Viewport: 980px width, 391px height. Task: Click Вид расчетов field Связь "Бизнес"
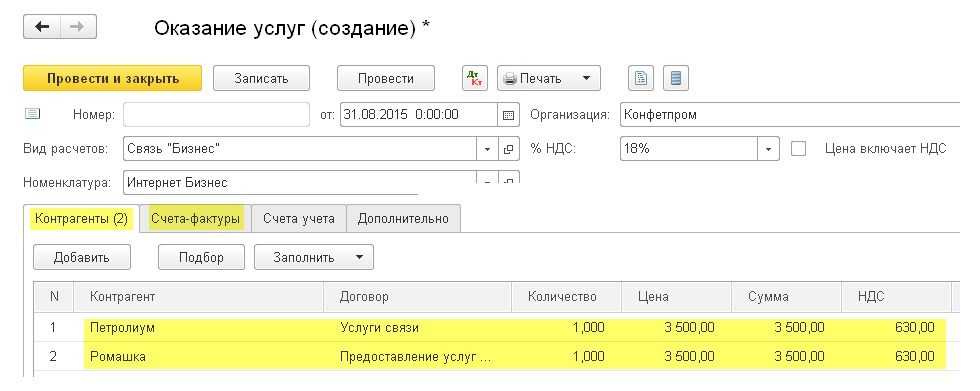pos(300,149)
